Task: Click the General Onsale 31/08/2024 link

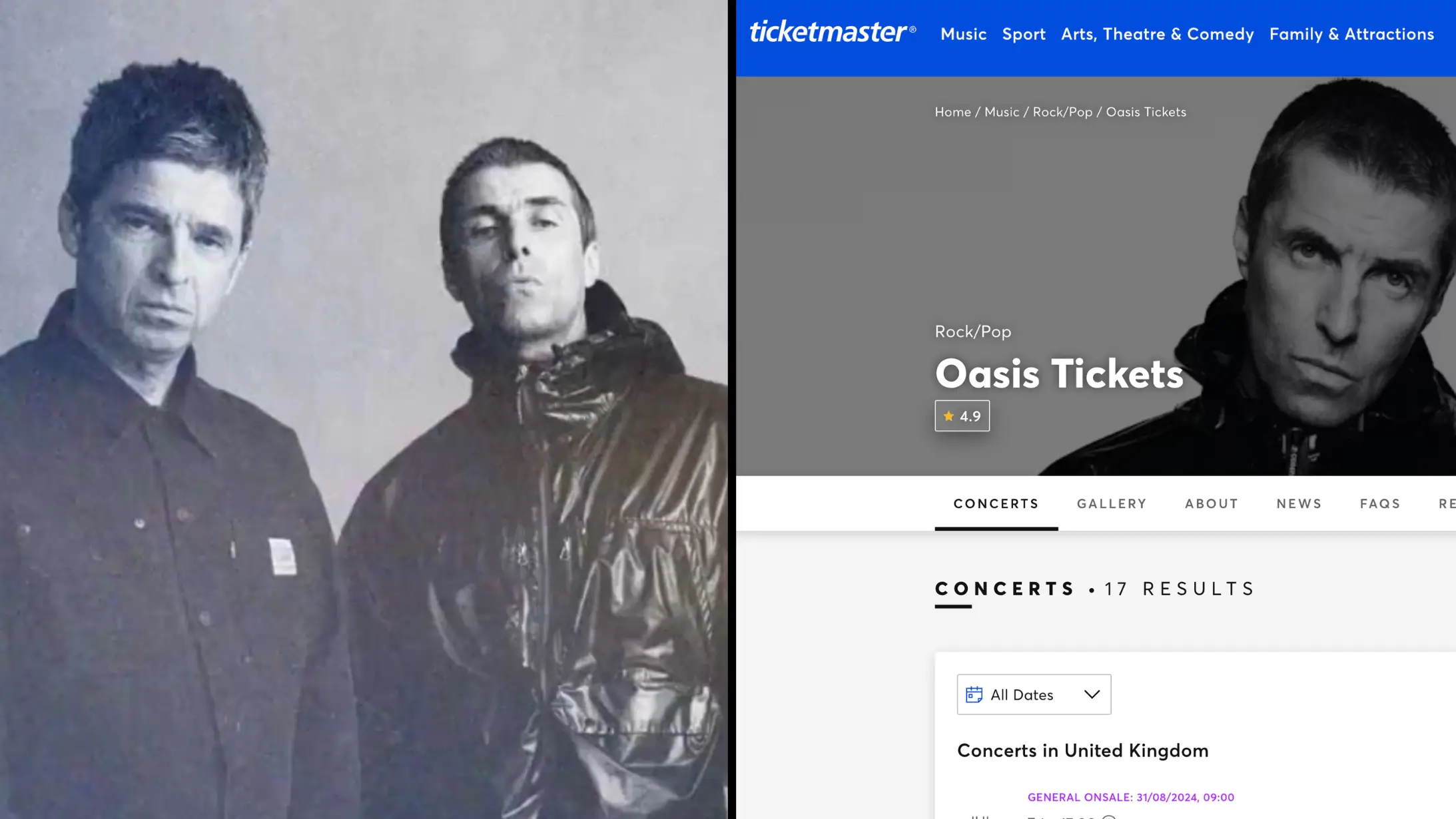Action: click(x=1131, y=796)
